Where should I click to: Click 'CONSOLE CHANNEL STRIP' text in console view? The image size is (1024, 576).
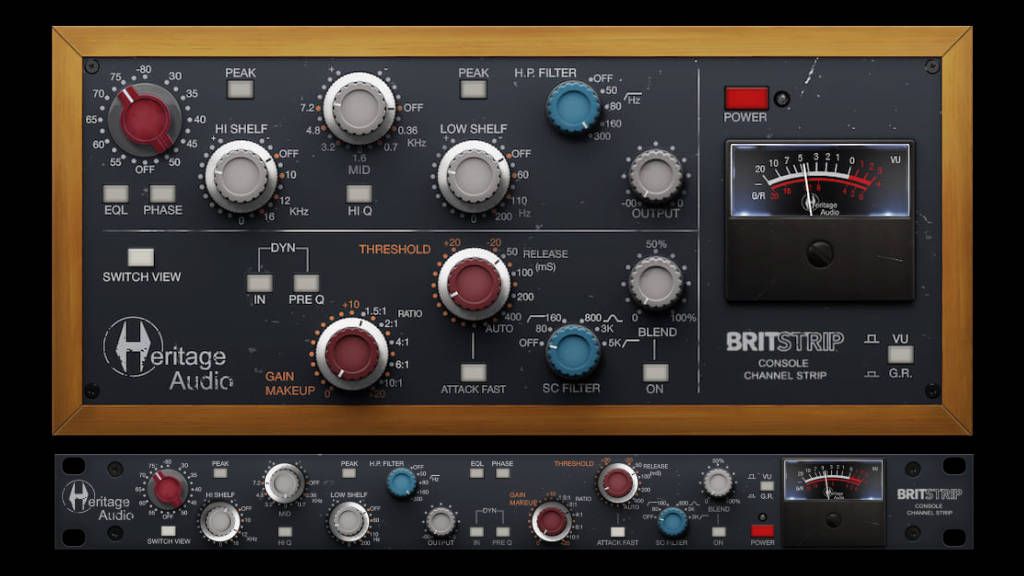[784, 369]
